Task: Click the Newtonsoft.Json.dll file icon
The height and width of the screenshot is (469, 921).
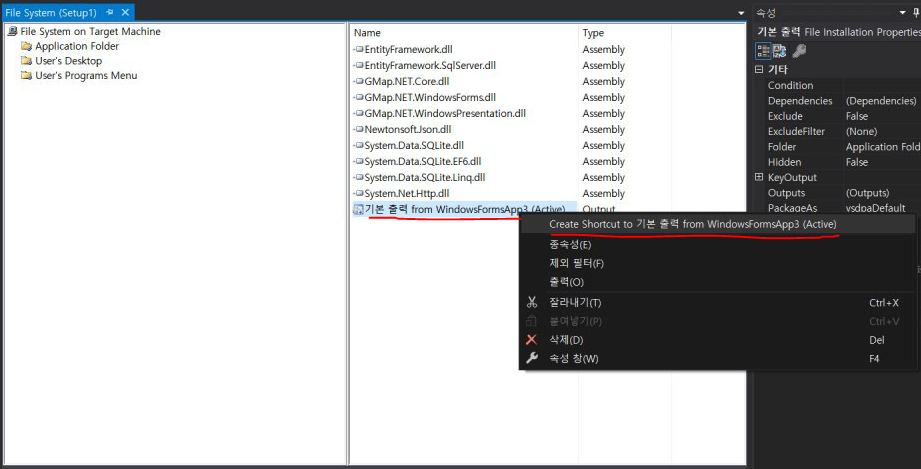Action: point(358,129)
